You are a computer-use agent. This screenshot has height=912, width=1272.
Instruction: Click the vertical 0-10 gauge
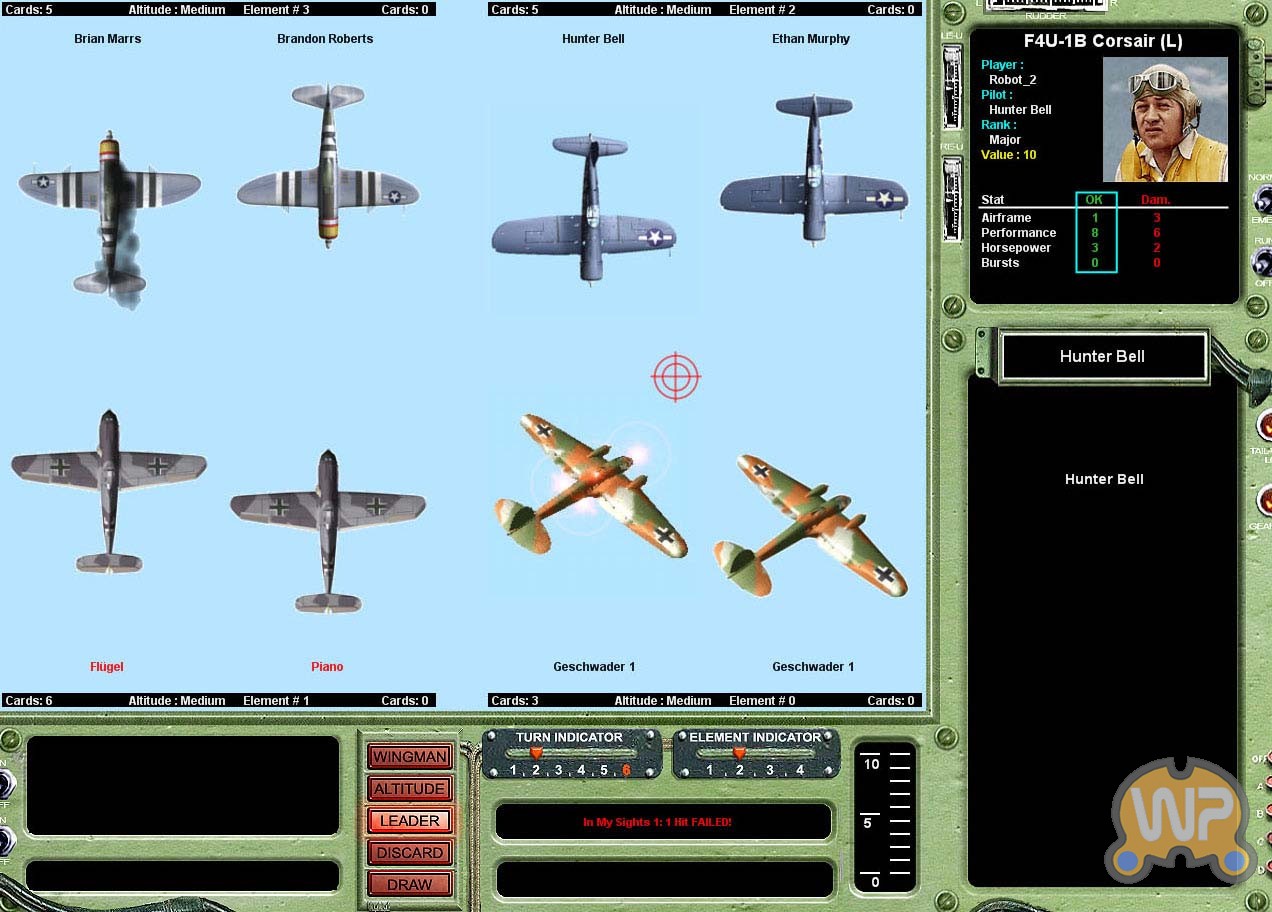pos(885,817)
